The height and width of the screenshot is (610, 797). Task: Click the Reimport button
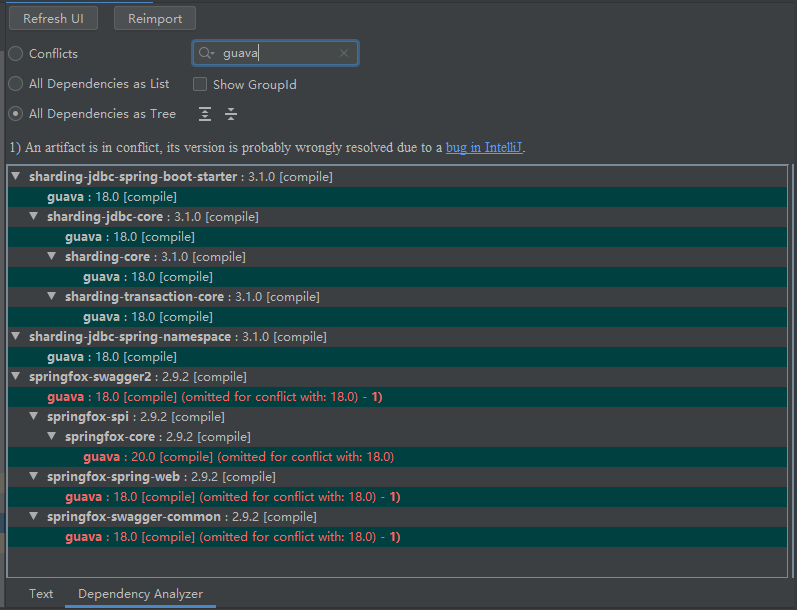[155, 19]
